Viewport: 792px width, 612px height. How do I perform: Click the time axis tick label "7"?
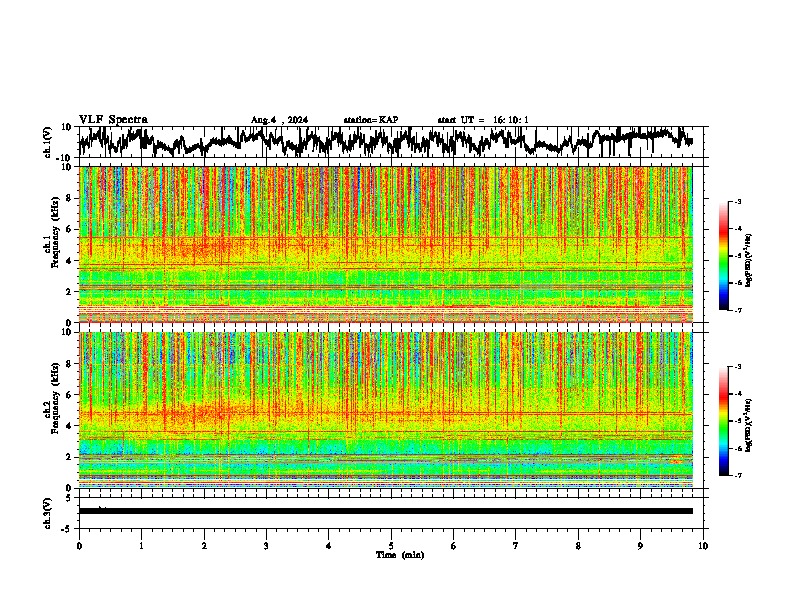516,546
